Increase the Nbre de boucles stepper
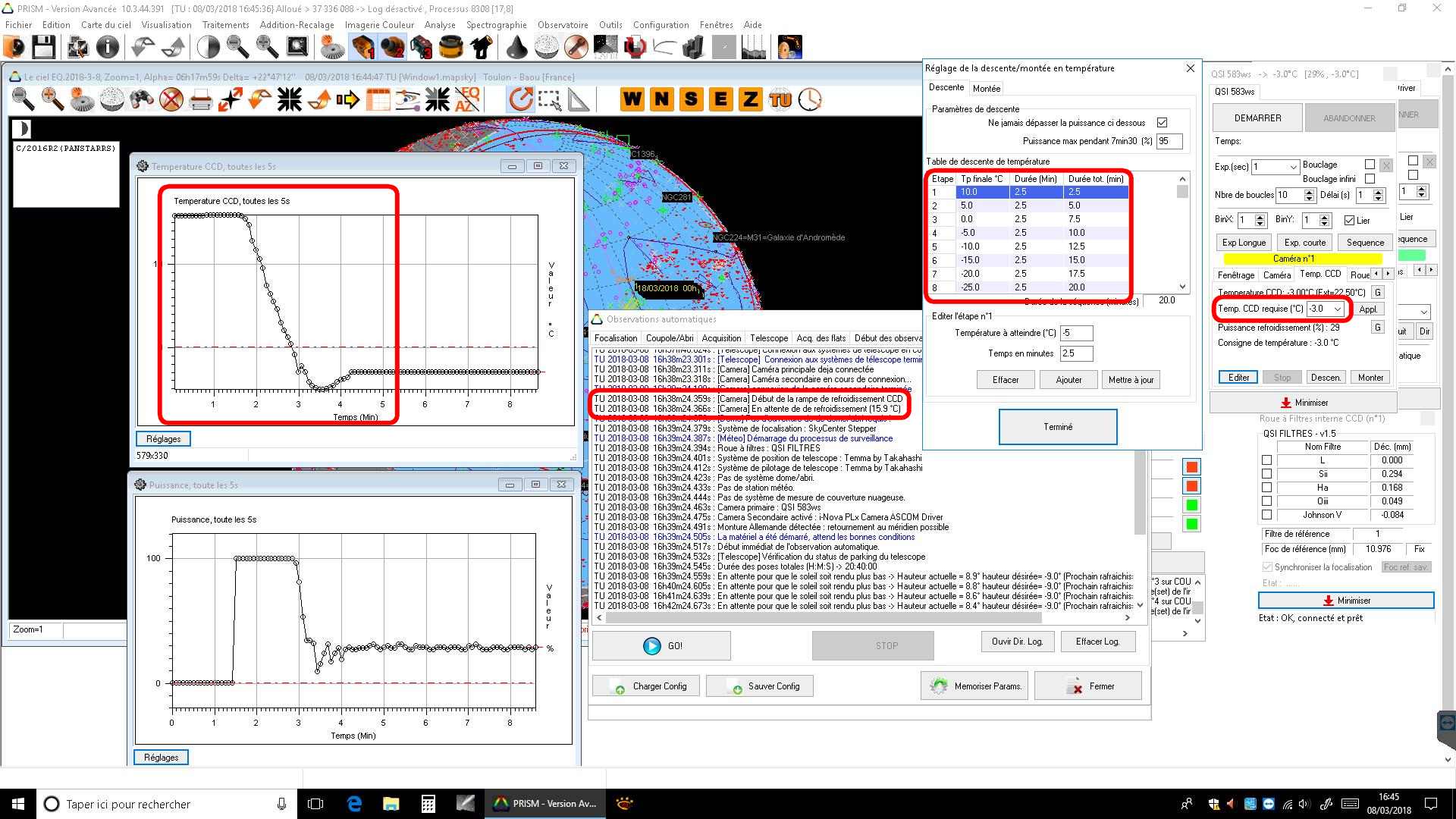The image size is (1456, 819). tap(1309, 192)
